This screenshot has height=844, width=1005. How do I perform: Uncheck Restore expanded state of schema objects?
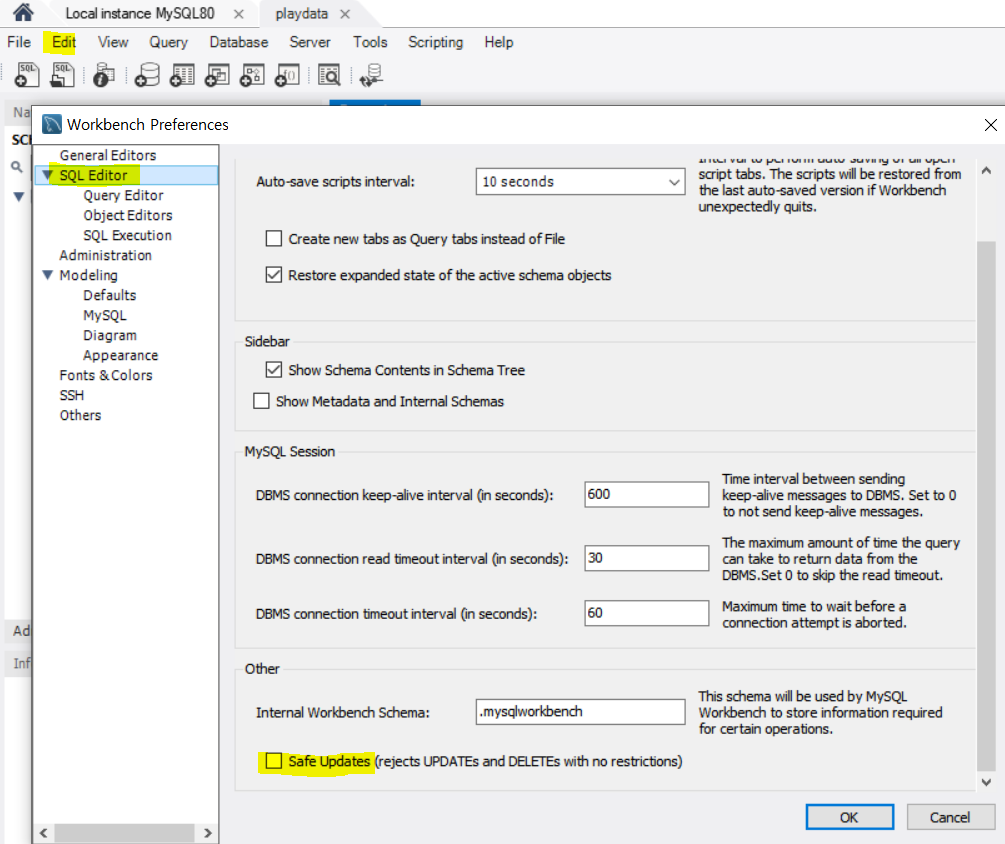pos(274,275)
